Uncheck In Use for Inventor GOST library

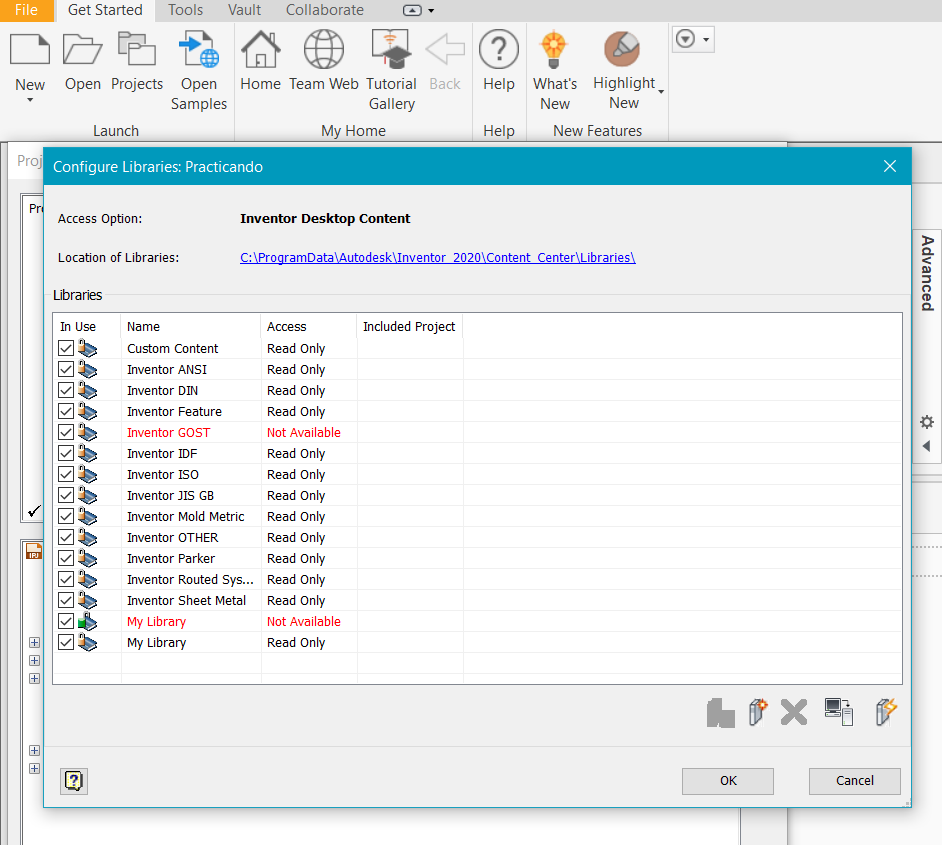pos(65,432)
